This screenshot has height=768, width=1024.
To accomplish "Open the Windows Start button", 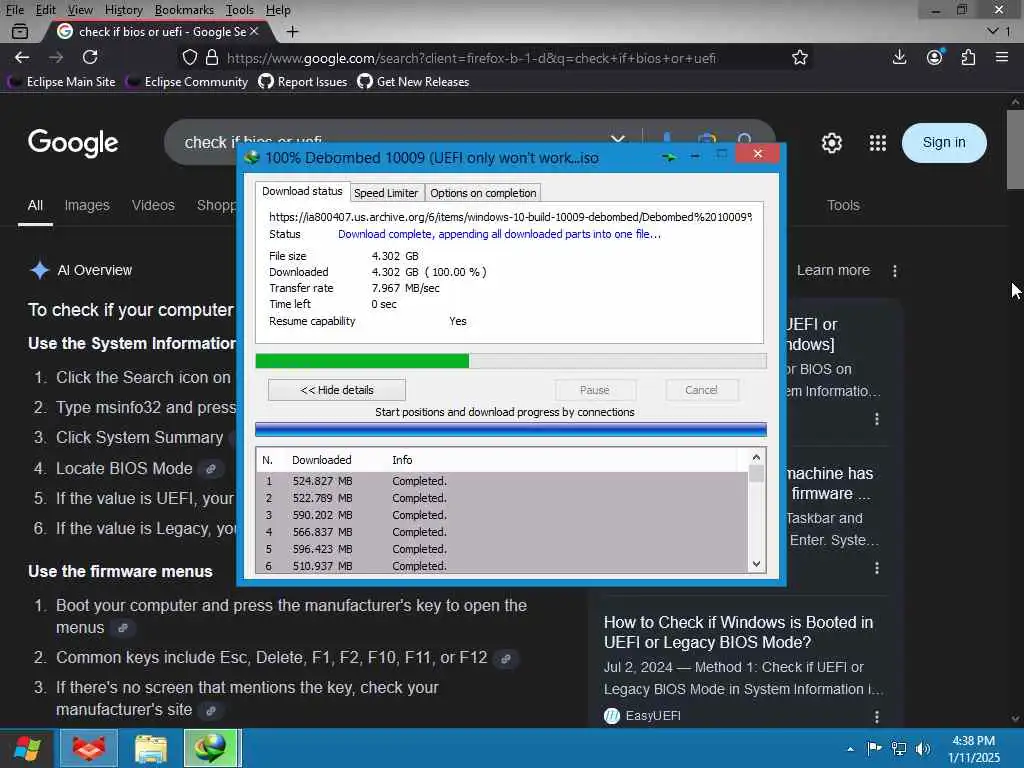I will 26,748.
